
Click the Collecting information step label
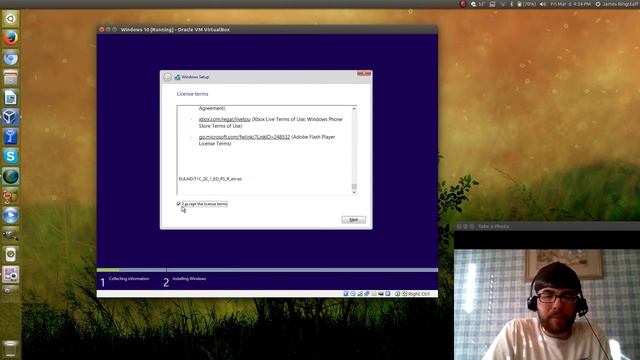pos(129,279)
